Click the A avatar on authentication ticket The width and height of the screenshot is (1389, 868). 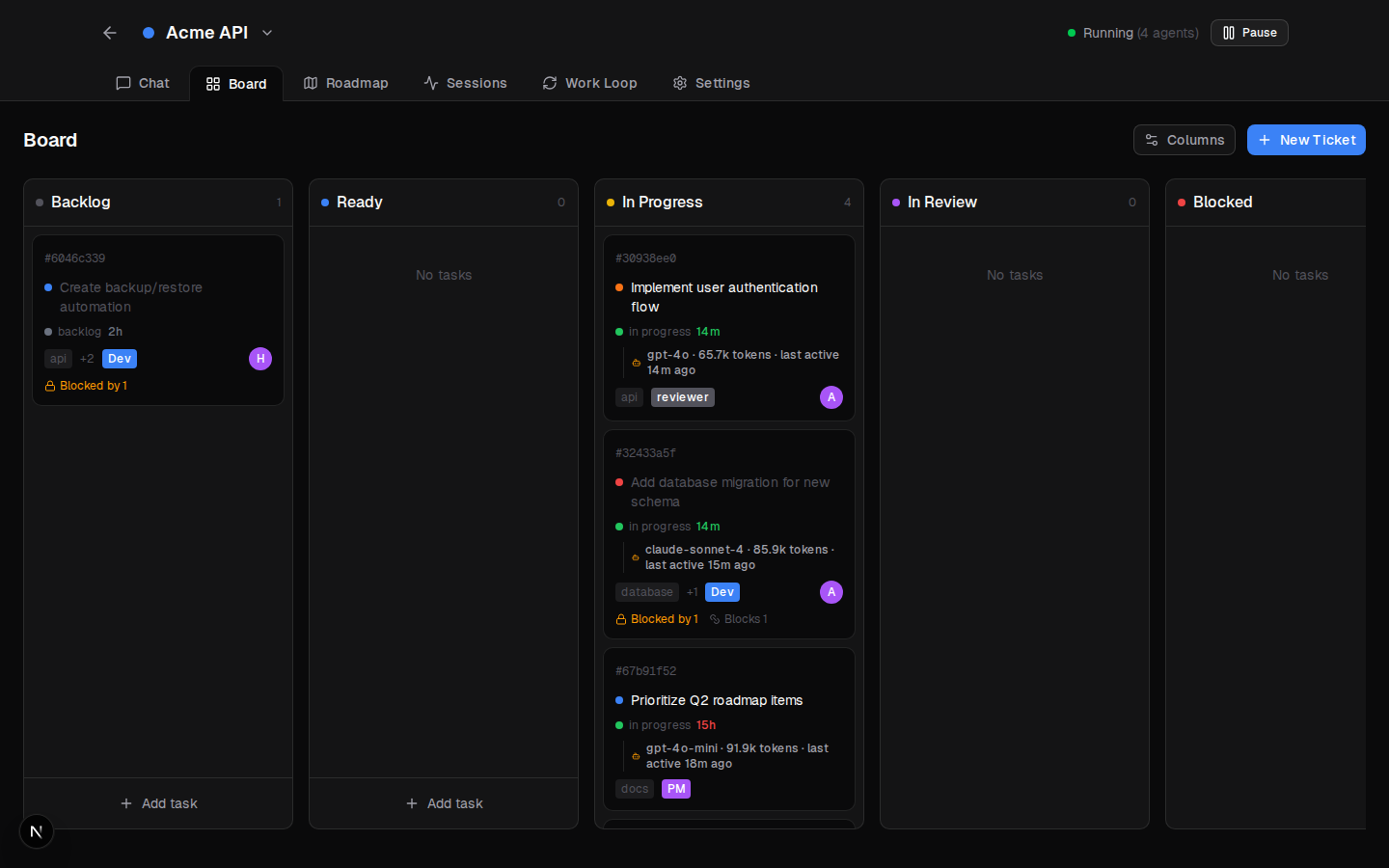[x=831, y=397]
